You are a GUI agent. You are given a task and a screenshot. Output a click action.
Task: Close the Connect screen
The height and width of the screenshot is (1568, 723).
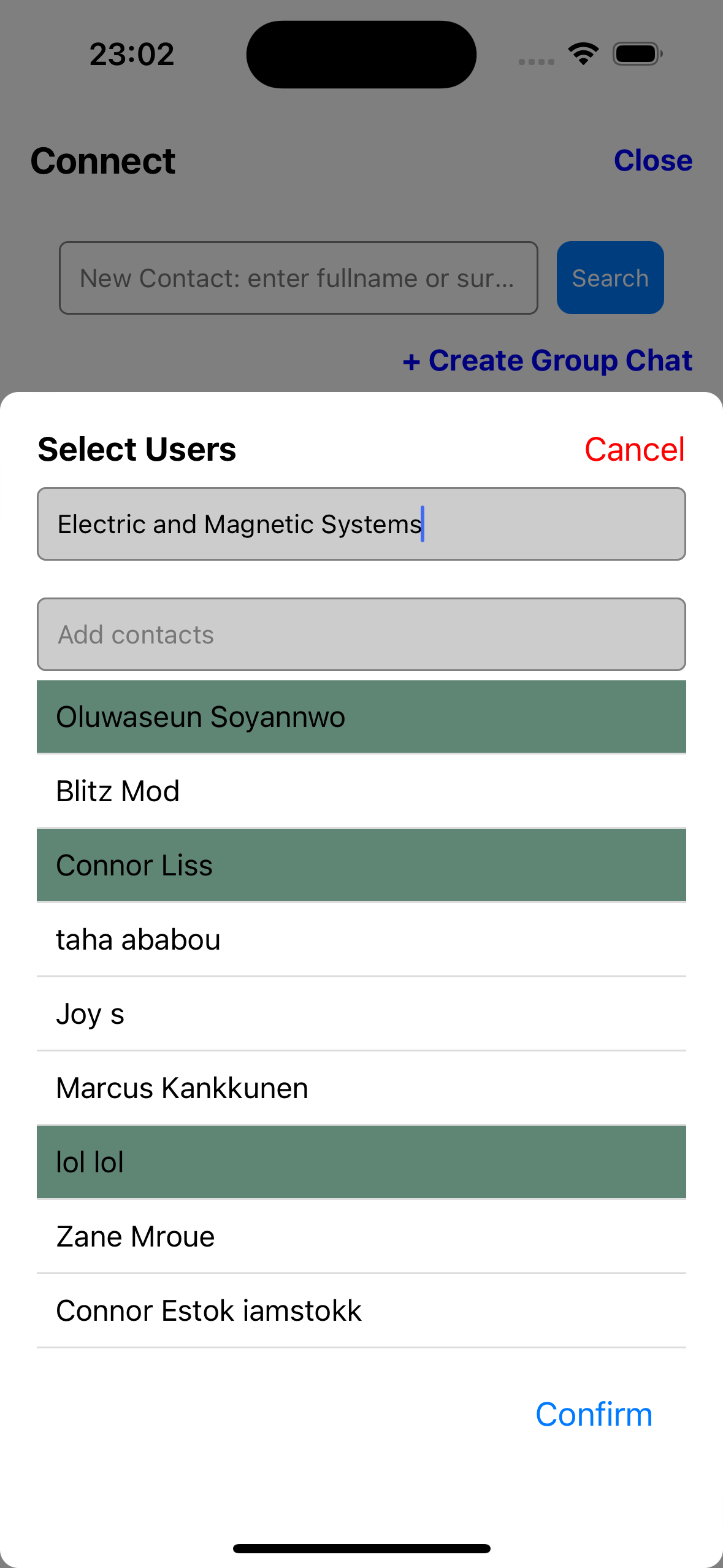(x=652, y=161)
